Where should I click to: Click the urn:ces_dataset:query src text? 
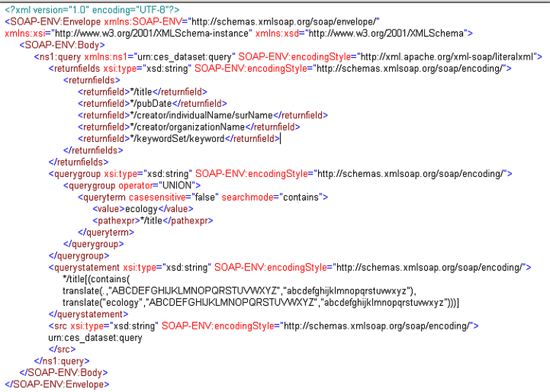coord(95,338)
